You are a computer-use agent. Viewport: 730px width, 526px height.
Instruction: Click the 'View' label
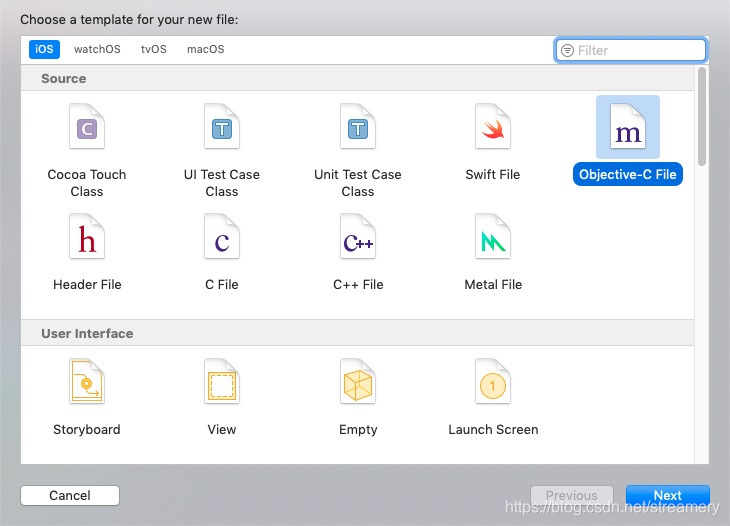(x=222, y=429)
